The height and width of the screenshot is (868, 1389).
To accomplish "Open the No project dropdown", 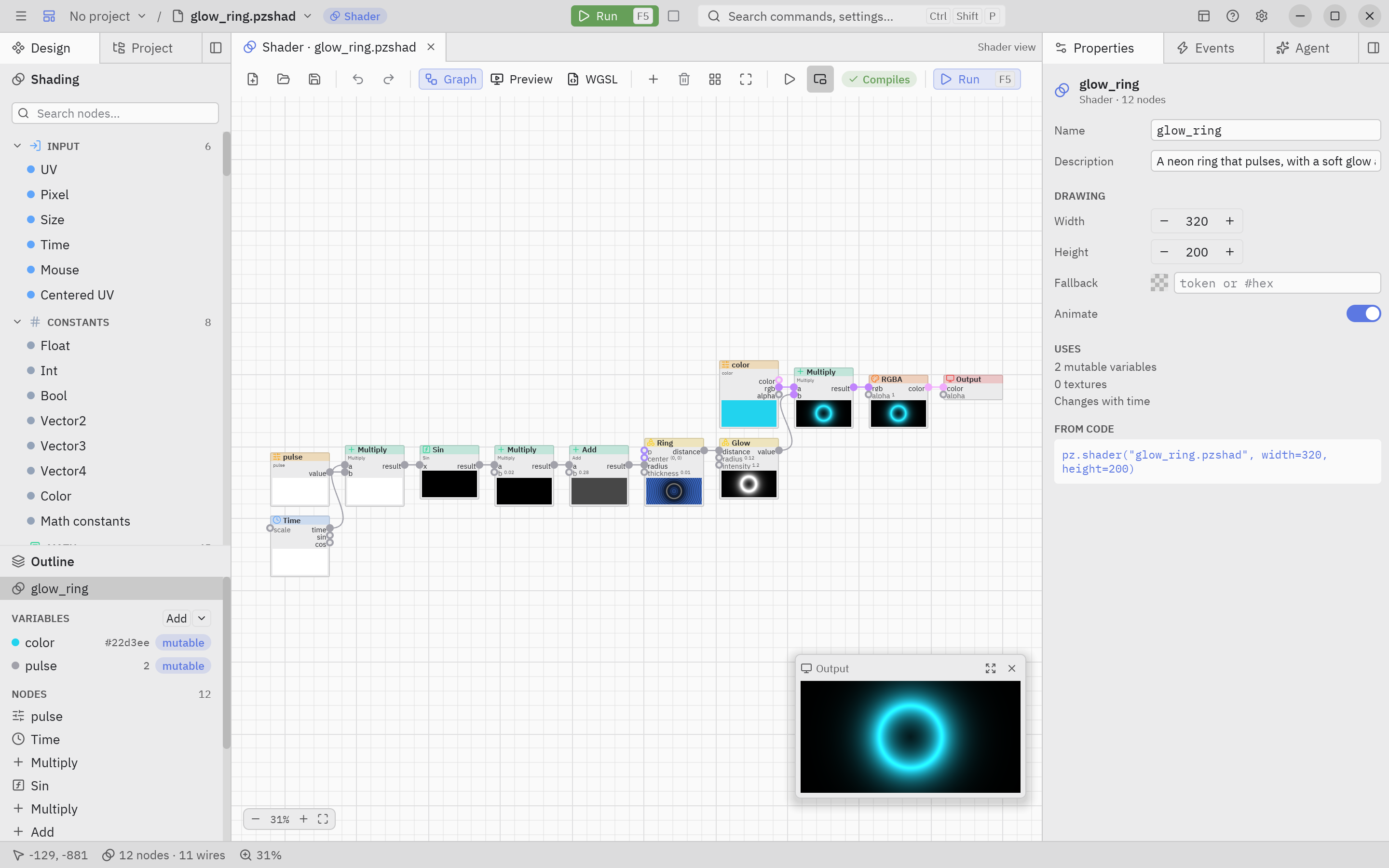I will [108, 16].
